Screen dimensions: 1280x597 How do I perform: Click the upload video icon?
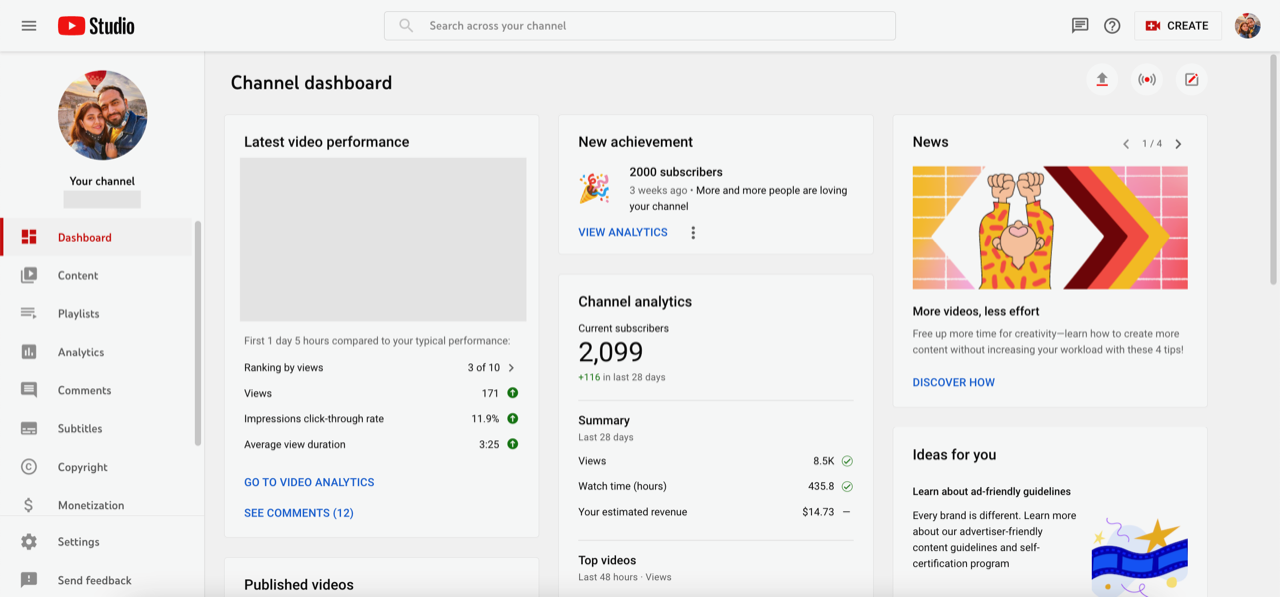(1102, 80)
